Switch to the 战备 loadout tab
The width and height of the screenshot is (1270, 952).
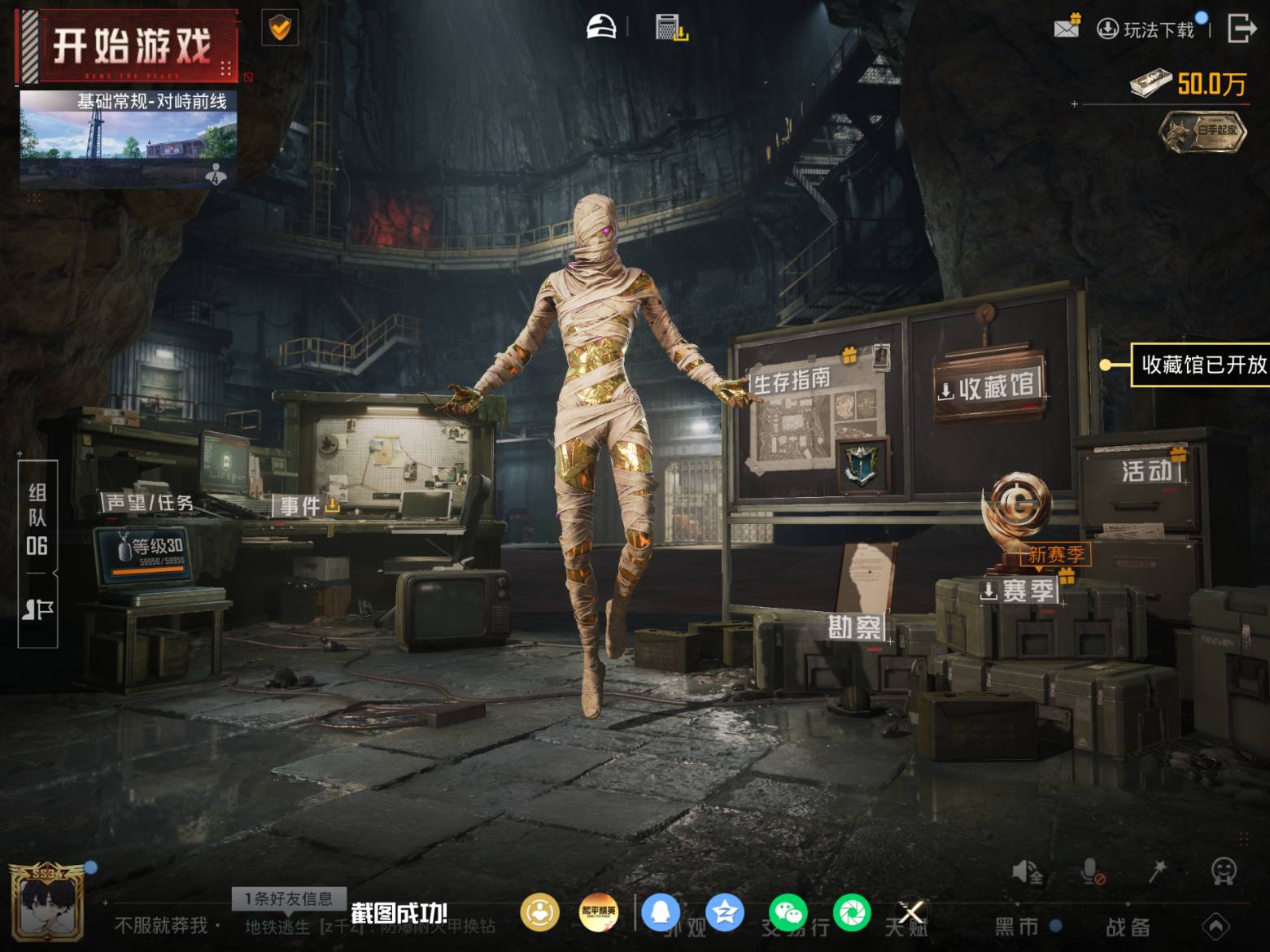(x=1128, y=927)
